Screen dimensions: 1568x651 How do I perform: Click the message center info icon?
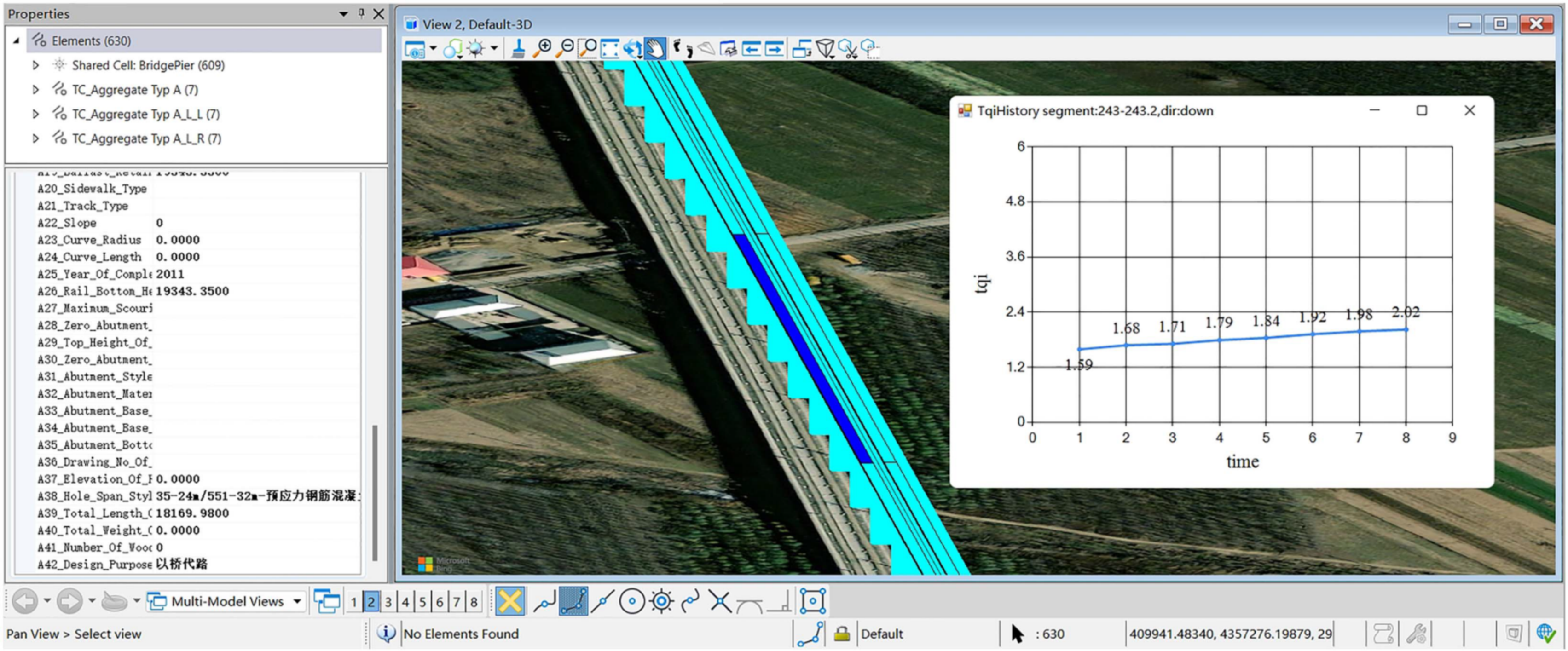point(386,634)
